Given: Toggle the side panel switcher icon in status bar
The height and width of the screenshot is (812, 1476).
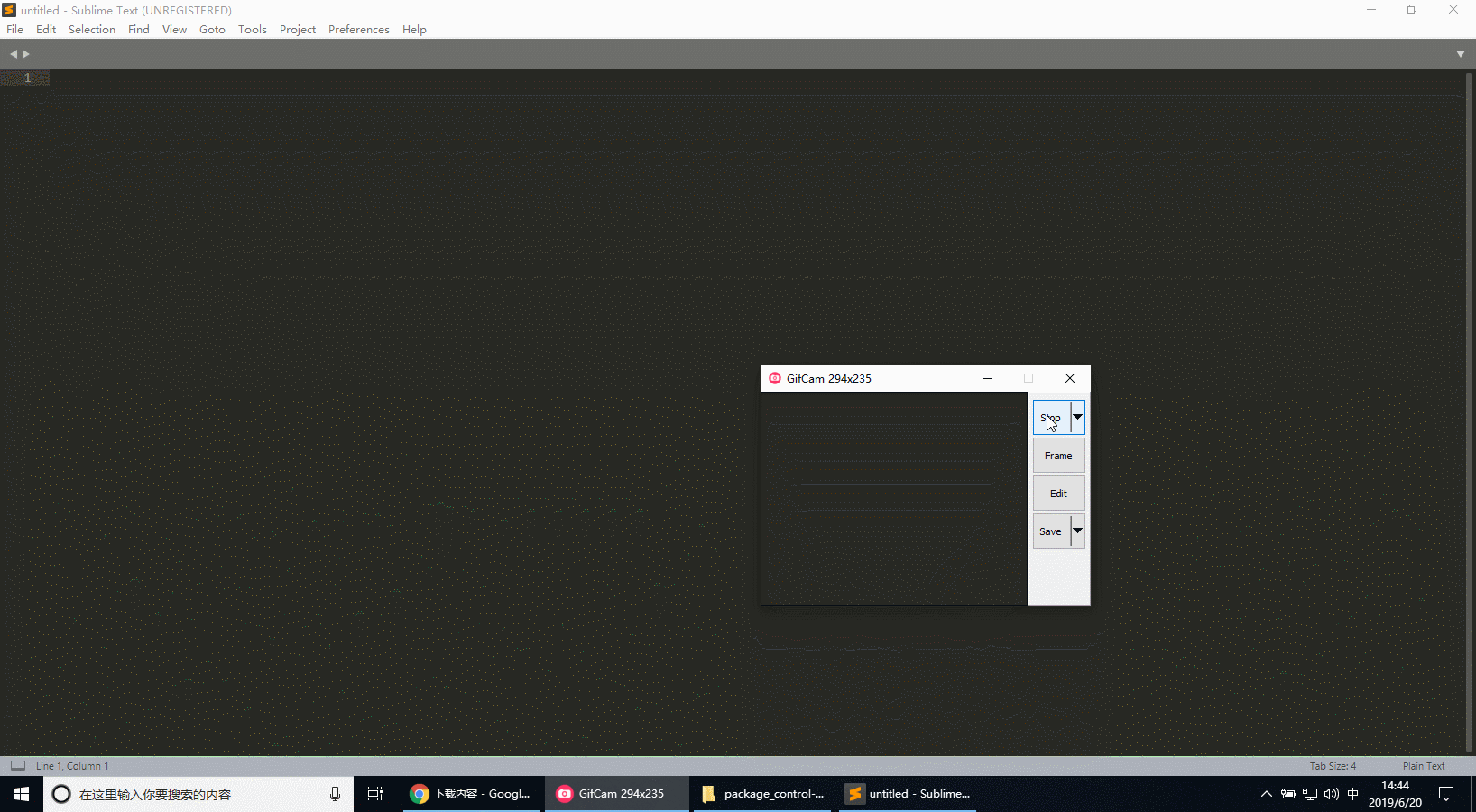Looking at the screenshot, I should click(18, 766).
